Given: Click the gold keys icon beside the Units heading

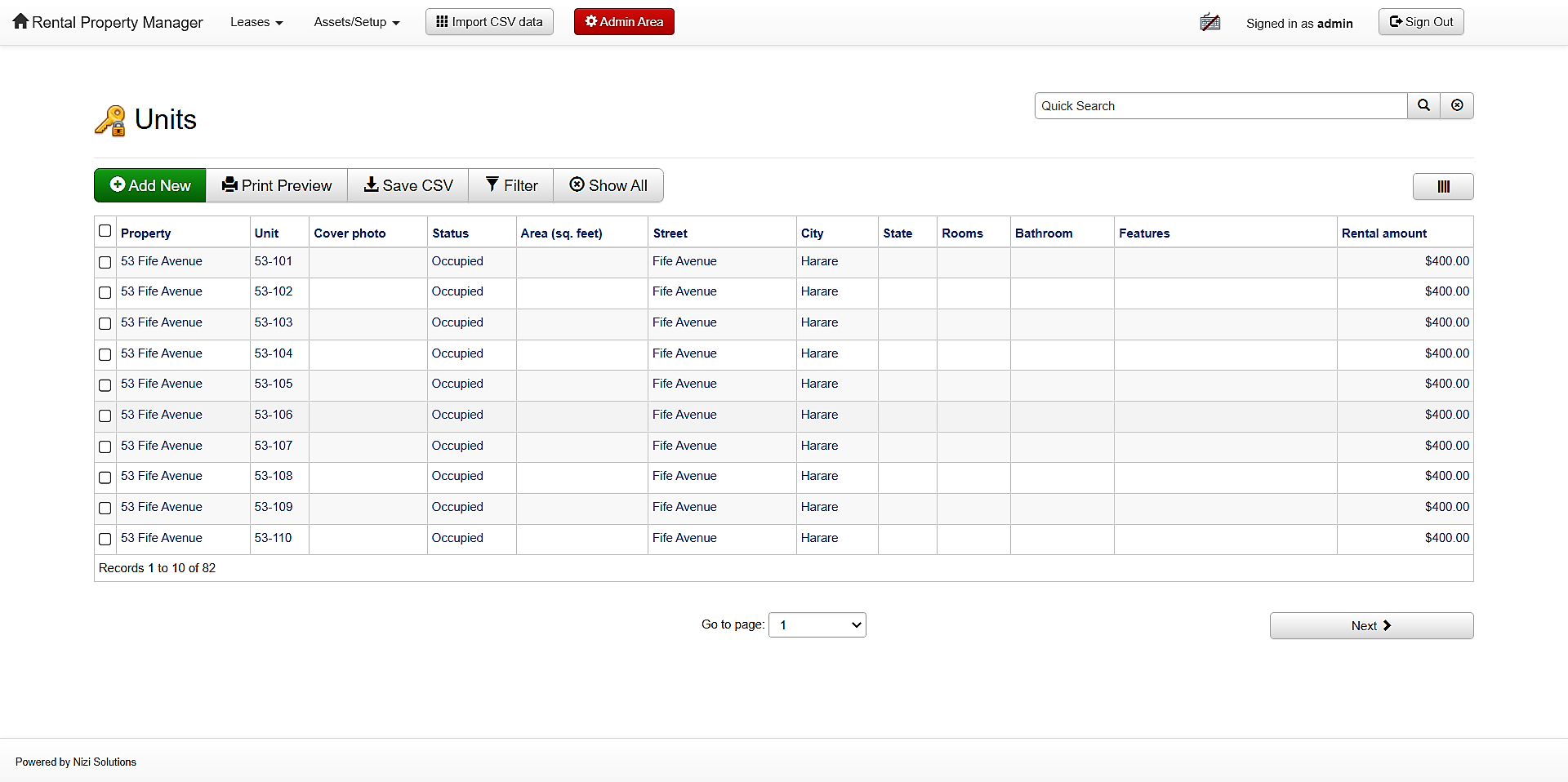Looking at the screenshot, I should click(110, 120).
